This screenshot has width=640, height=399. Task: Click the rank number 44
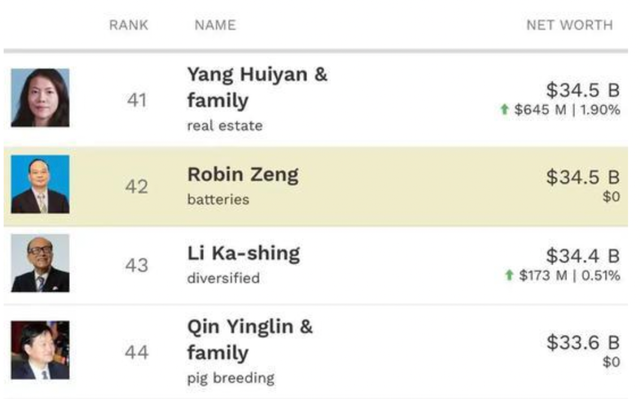click(137, 352)
